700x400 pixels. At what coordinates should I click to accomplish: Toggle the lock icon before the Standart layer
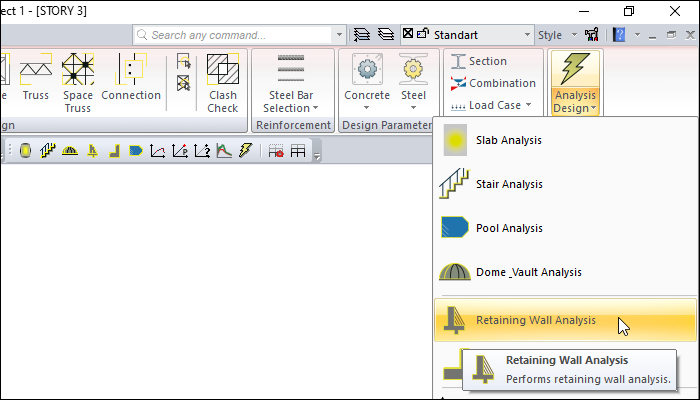(422, 34)
